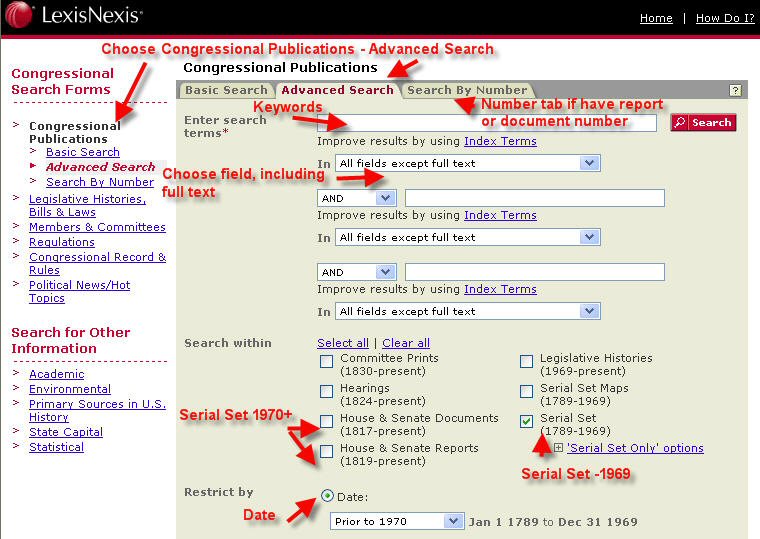This screenshot has height=539, width=760.
Task: Expand the 'Serial Set Only' options plus icon
Action: pyautogui.click(x=558, y=448)
